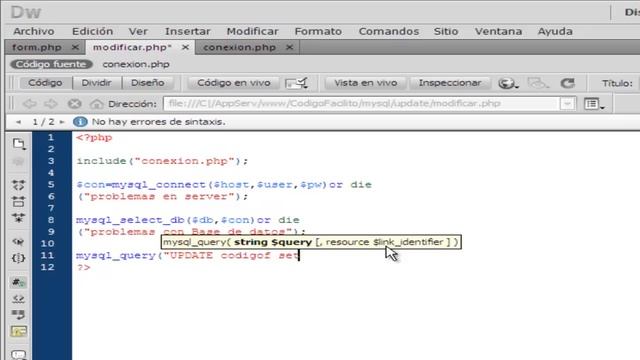This screenshot has width=640, height=360.
Task: Click the browser Forward arrow icon
Action: (x=51, y=104)
